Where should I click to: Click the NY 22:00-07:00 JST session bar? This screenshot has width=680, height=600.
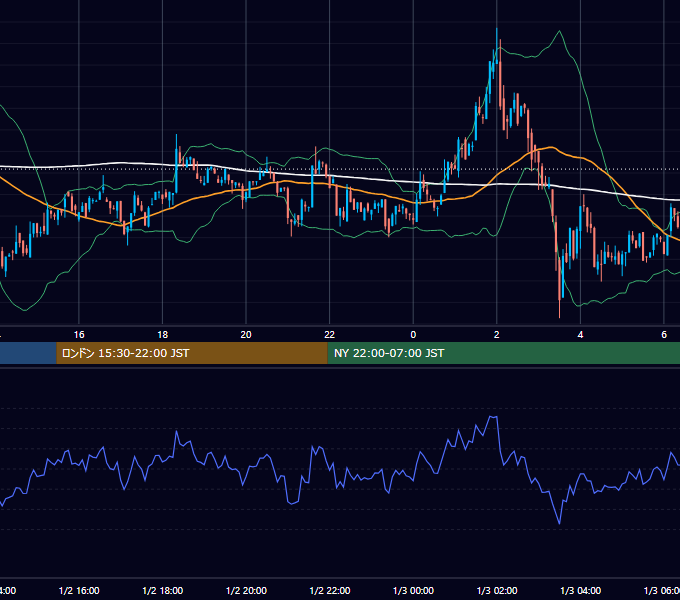click(503, 353)
